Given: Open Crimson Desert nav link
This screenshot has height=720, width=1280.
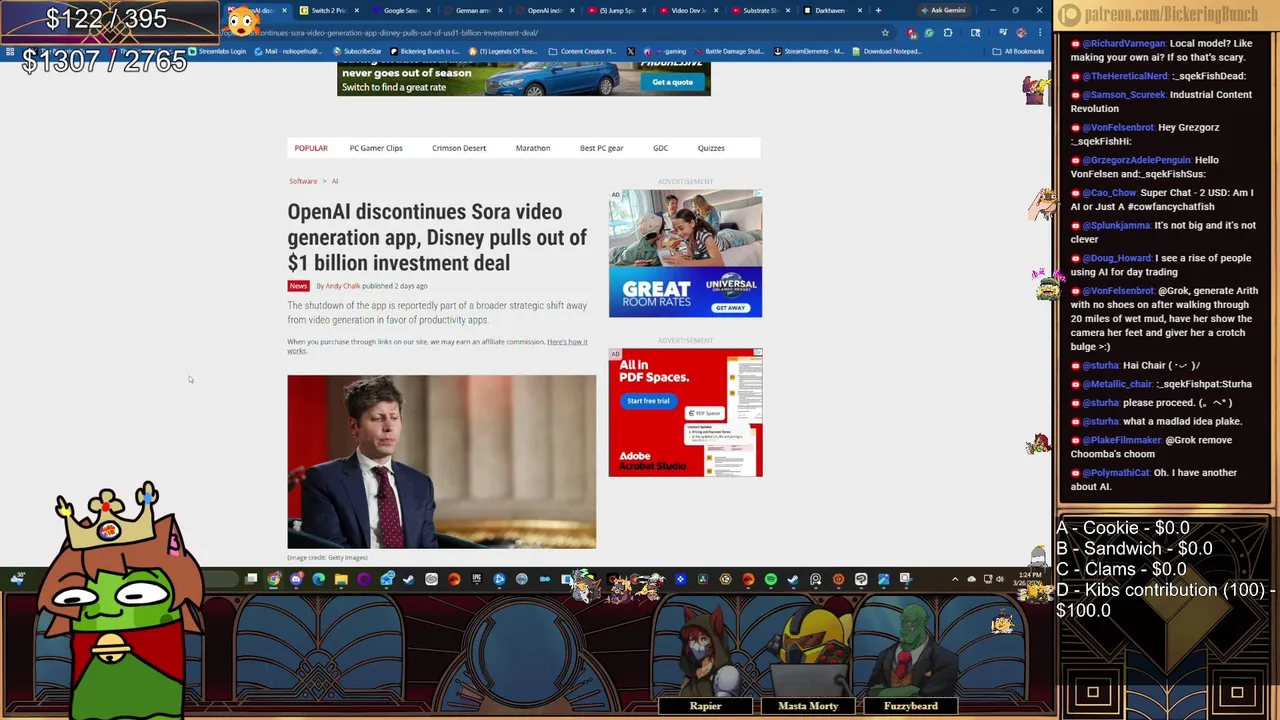Looking at the screenshot, I should [459, 148].
